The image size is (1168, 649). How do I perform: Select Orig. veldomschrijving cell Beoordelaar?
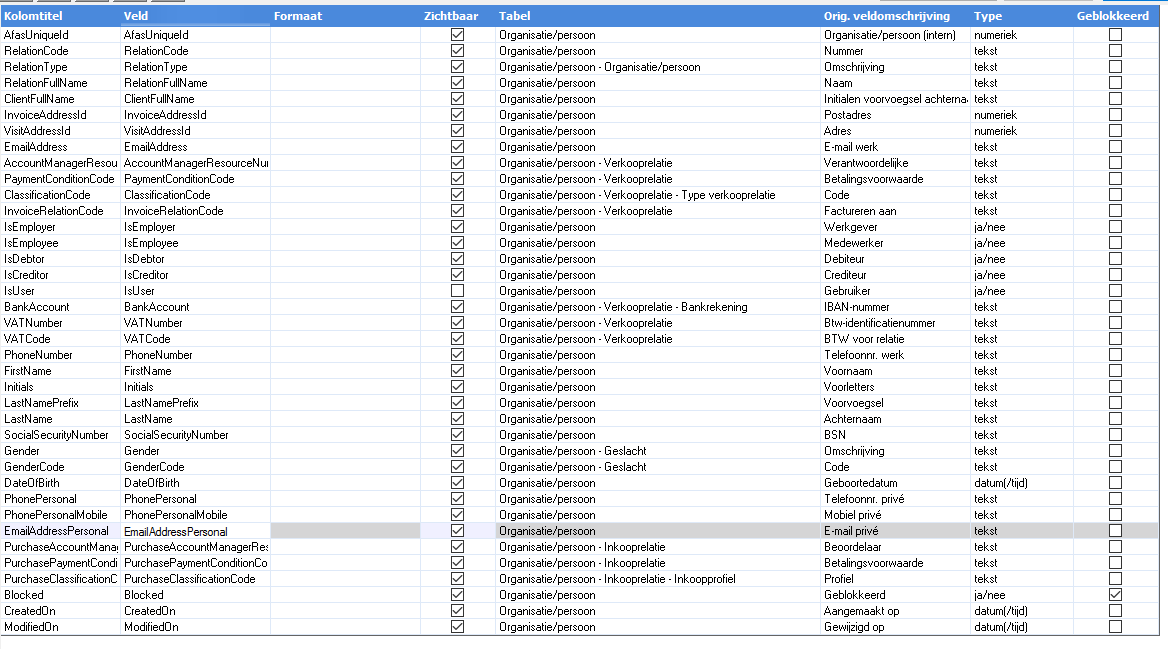(x=895, y=547)
